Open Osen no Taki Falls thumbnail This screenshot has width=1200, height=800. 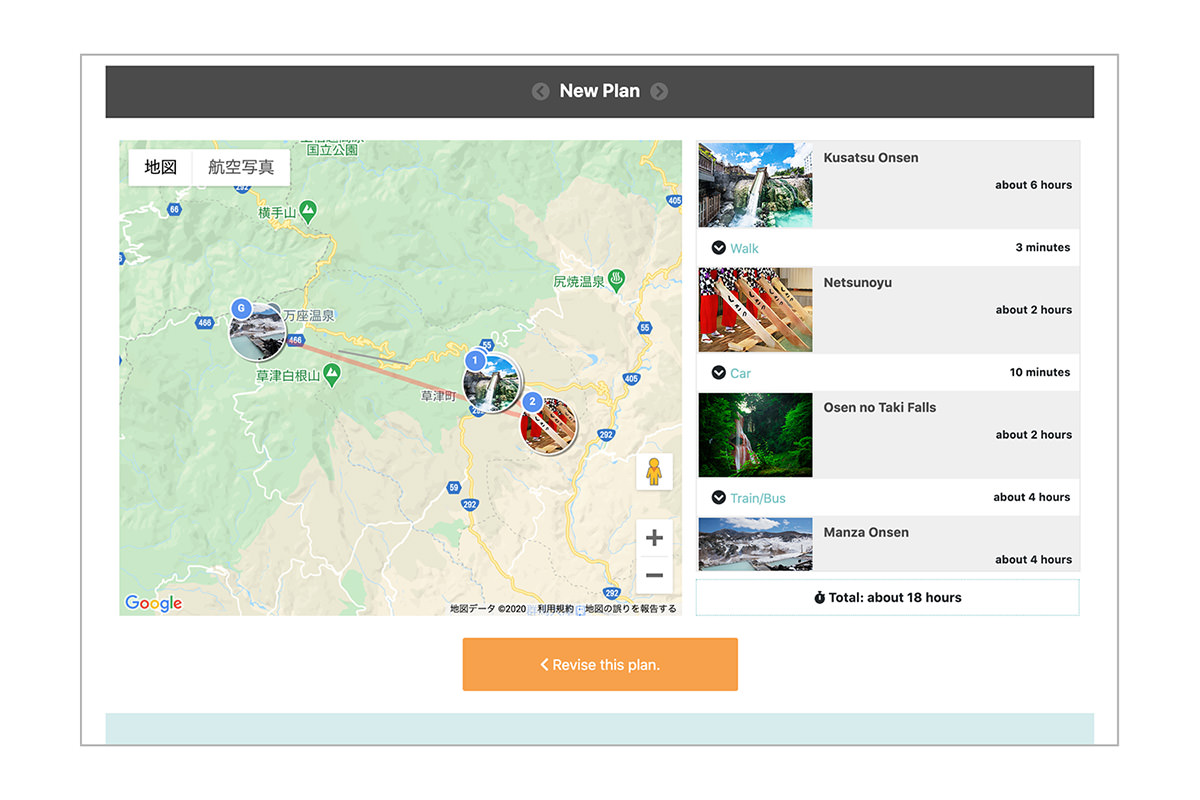(x=755, y=435)
